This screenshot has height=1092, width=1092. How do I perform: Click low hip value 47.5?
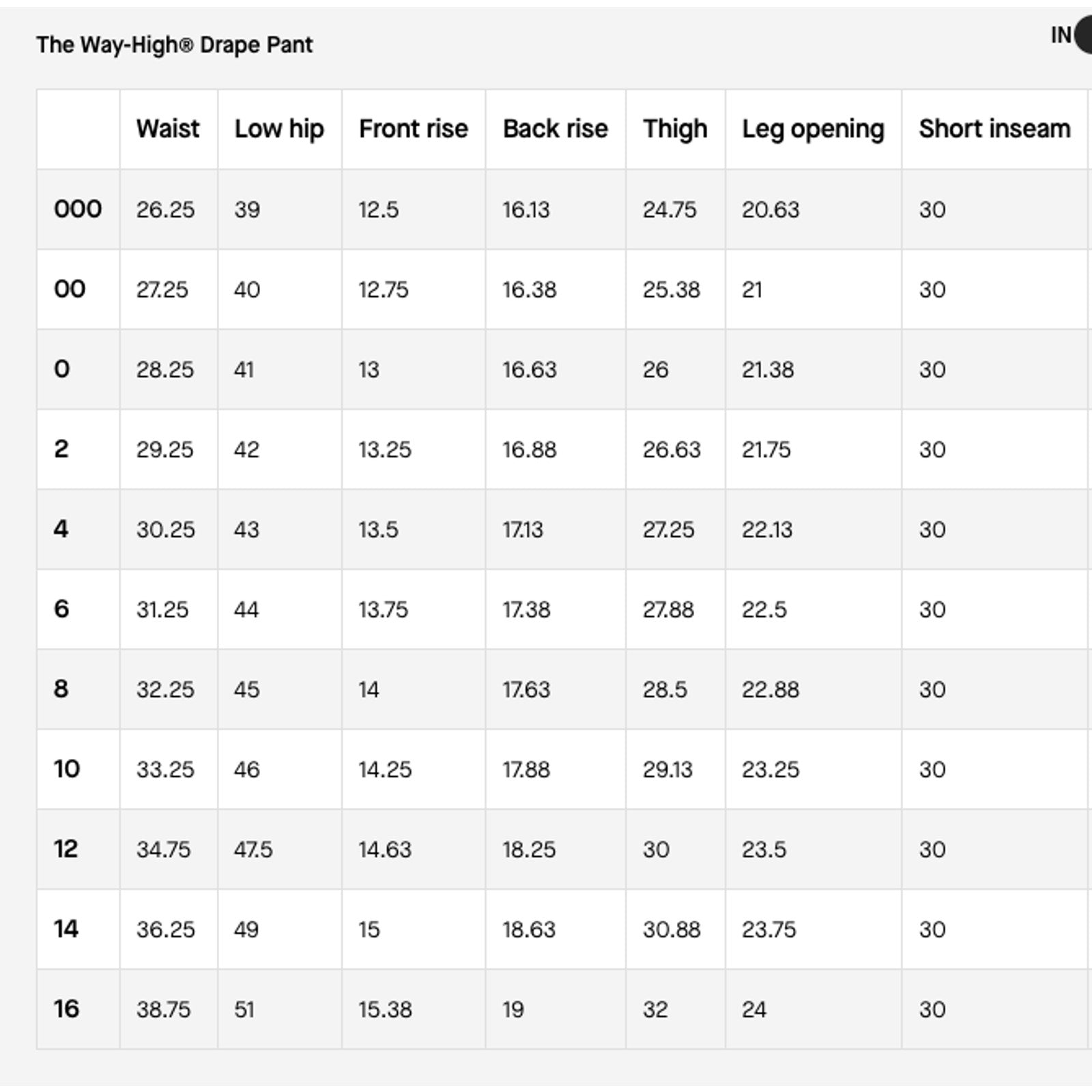point(253,850)
